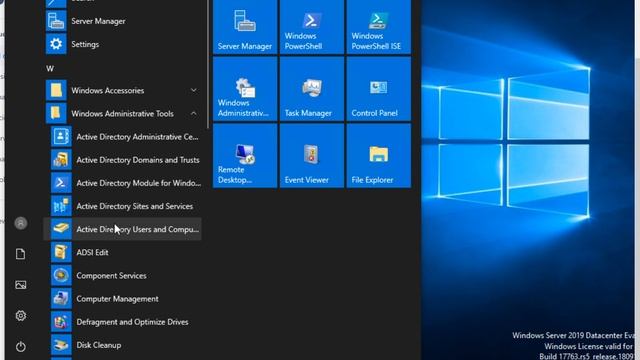The width and height of the screenshot is (640, 360).
Task: Expand the Windows Accessories folder chevron
Action: (194, 90)
